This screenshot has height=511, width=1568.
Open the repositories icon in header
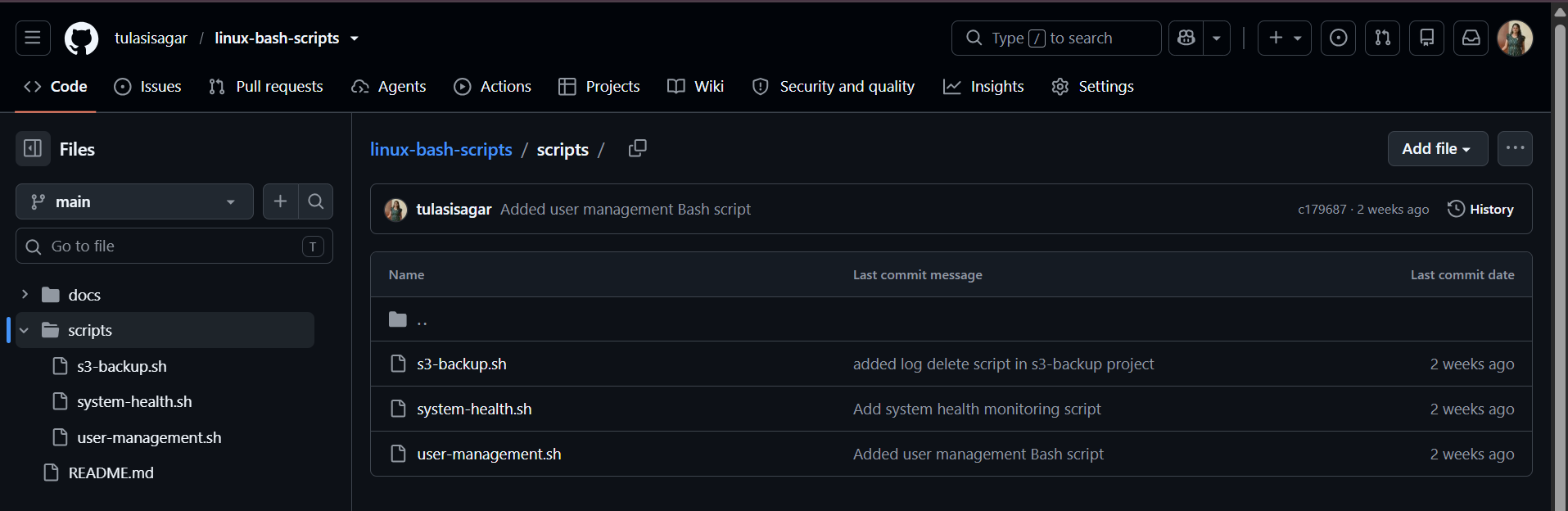click(1426, 38)
